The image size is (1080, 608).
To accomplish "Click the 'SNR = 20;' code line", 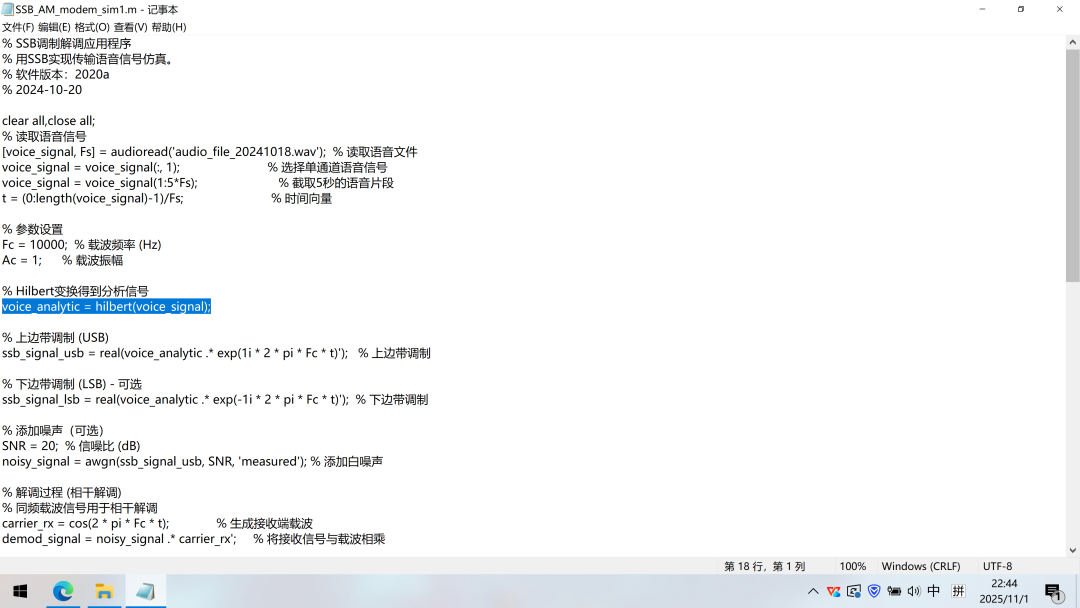I will coord(71,445).
